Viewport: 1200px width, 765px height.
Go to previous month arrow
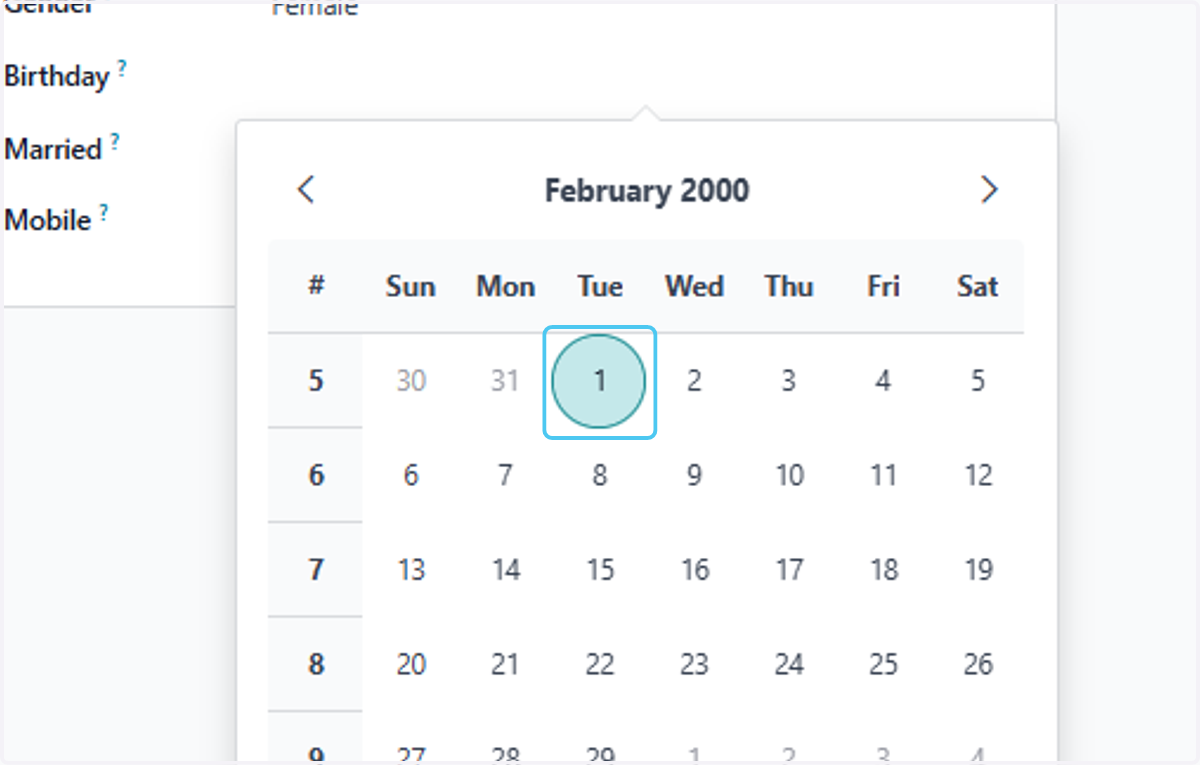click(x=307, y=189)
